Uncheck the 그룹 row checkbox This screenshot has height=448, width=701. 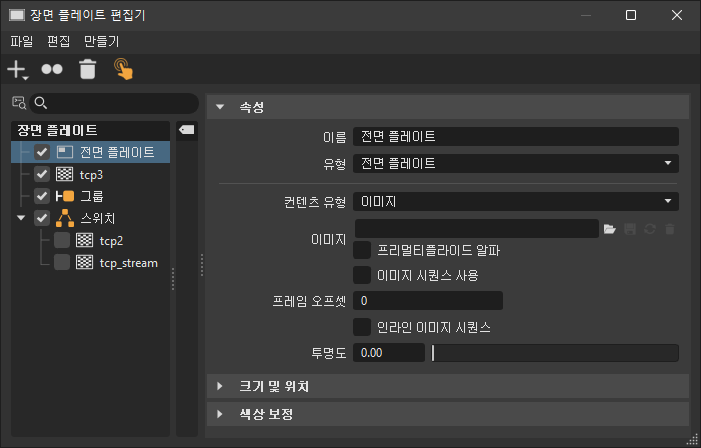tap(42, 196)
